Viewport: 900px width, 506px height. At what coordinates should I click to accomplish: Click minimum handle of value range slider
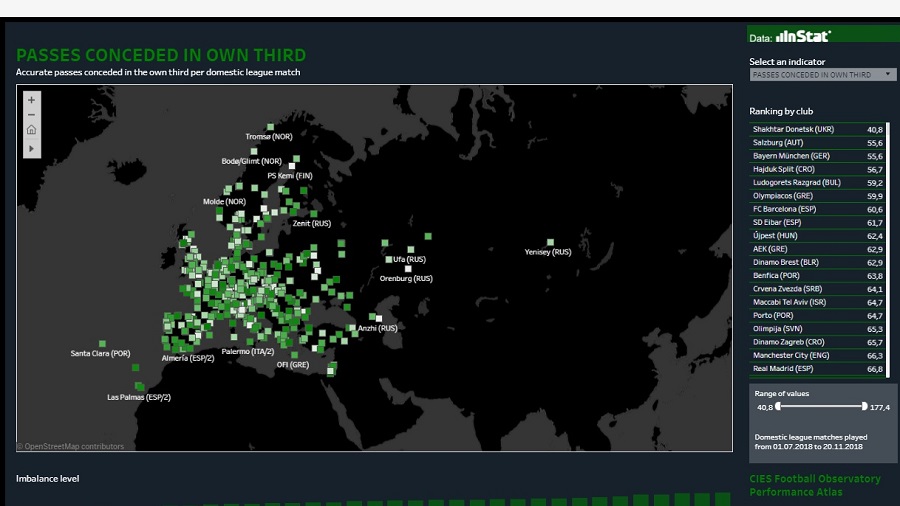[x=778, y=406]
